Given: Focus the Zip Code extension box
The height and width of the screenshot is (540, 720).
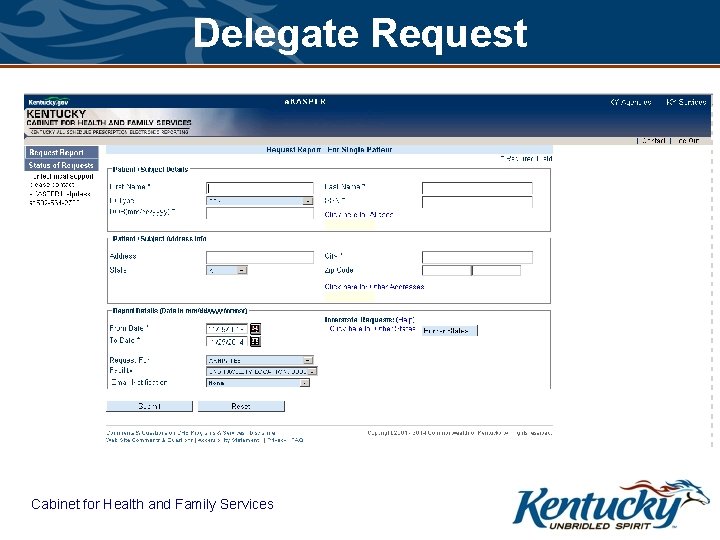Looking at the screenshot, I should 497,270.
